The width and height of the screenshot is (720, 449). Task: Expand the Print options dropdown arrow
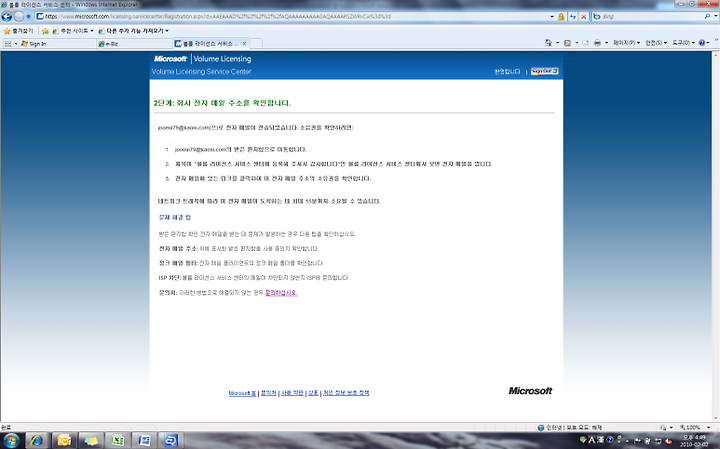pyautogui.click(x=607, y=43)
